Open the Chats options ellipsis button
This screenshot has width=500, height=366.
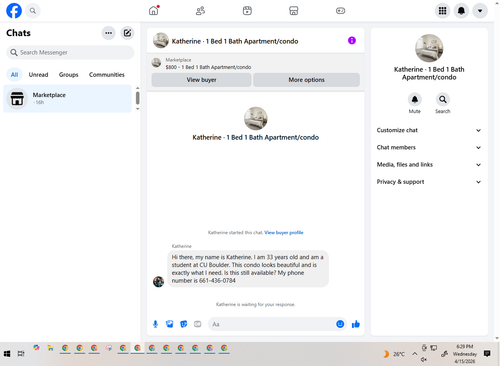click(108, 33)
